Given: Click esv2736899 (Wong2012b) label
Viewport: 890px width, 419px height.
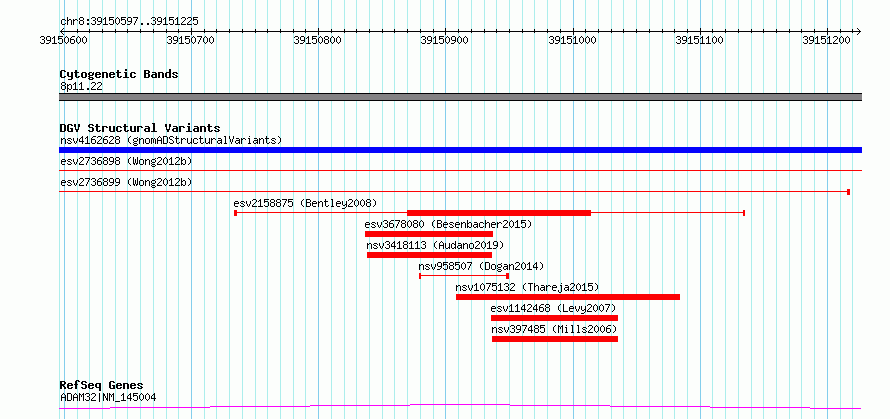Looking at the screenshot, I should coord(126,182).
